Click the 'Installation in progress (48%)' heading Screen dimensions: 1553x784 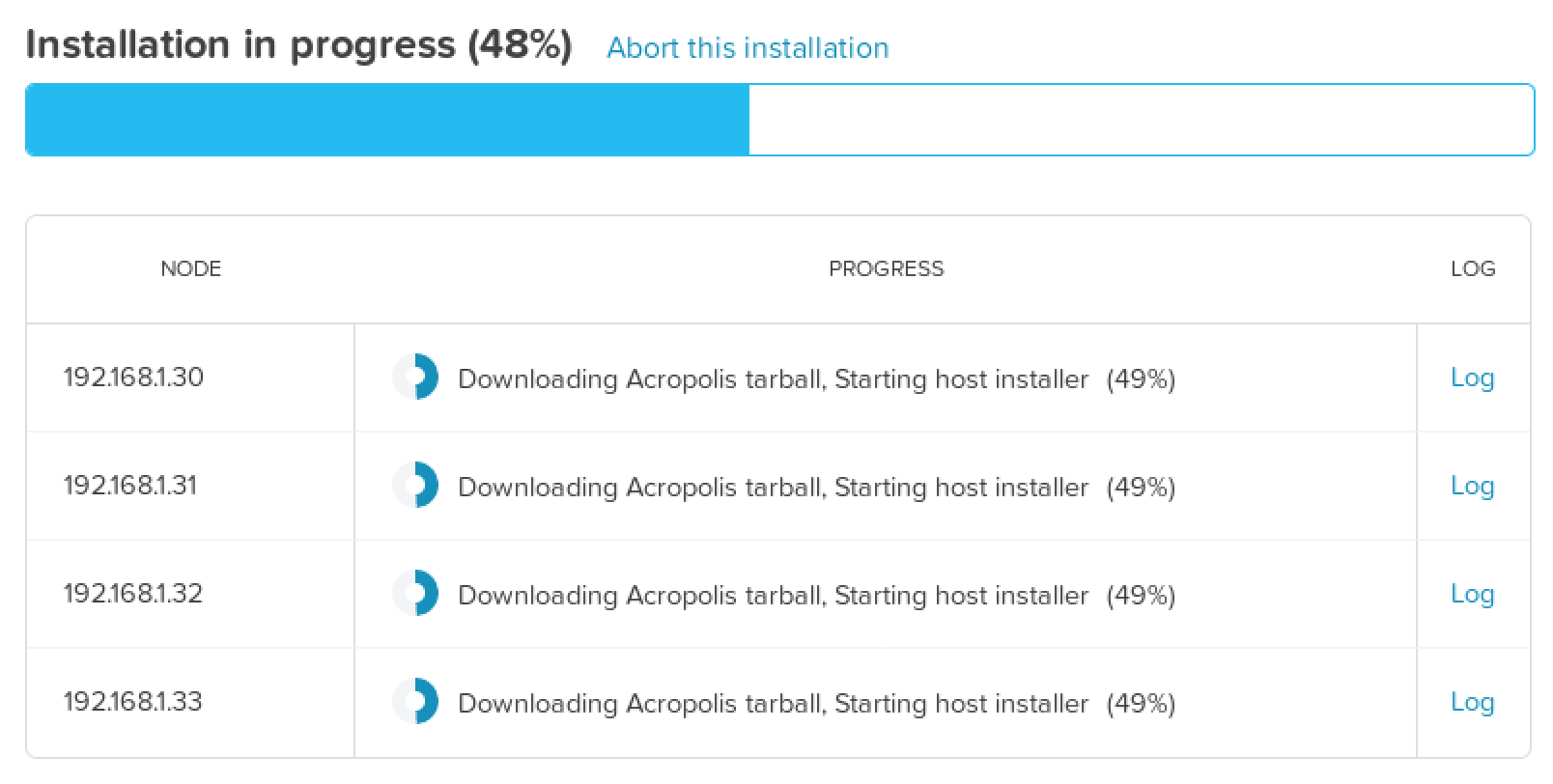pyautogui.click(x=299, y=45)
